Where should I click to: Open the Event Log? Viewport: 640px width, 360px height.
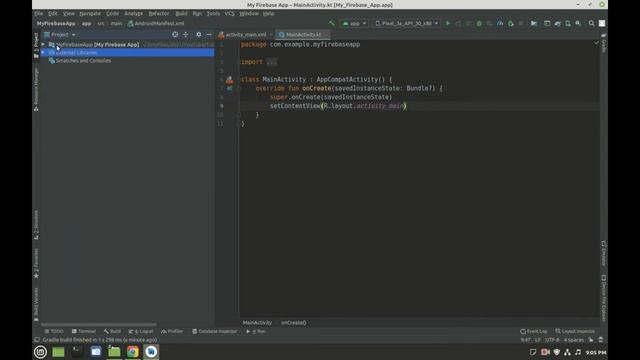pos(534,331)
